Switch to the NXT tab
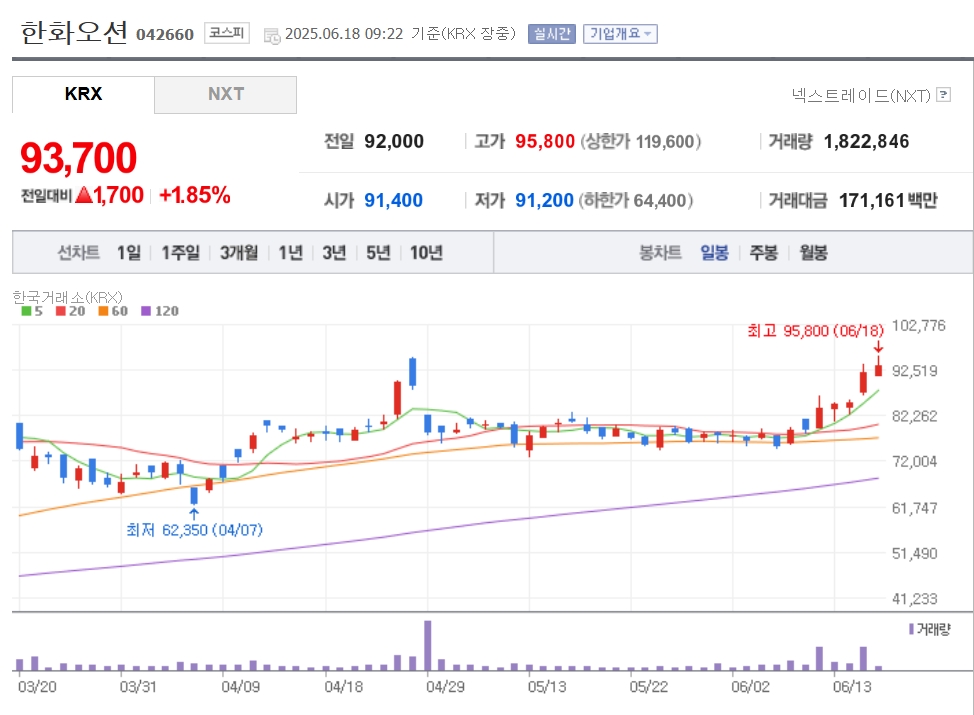 (x=225, y=94)
